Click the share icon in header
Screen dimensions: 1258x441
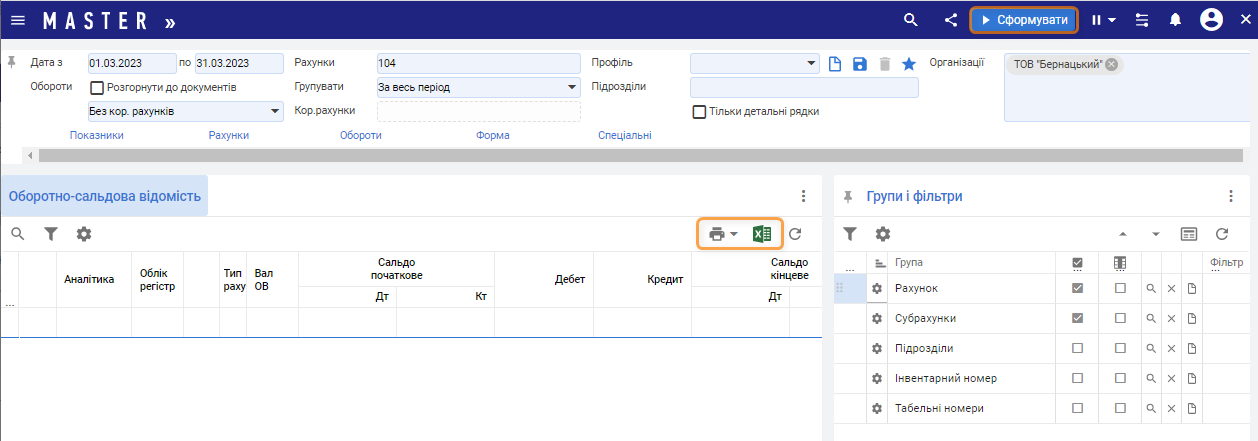coord(951,20)
